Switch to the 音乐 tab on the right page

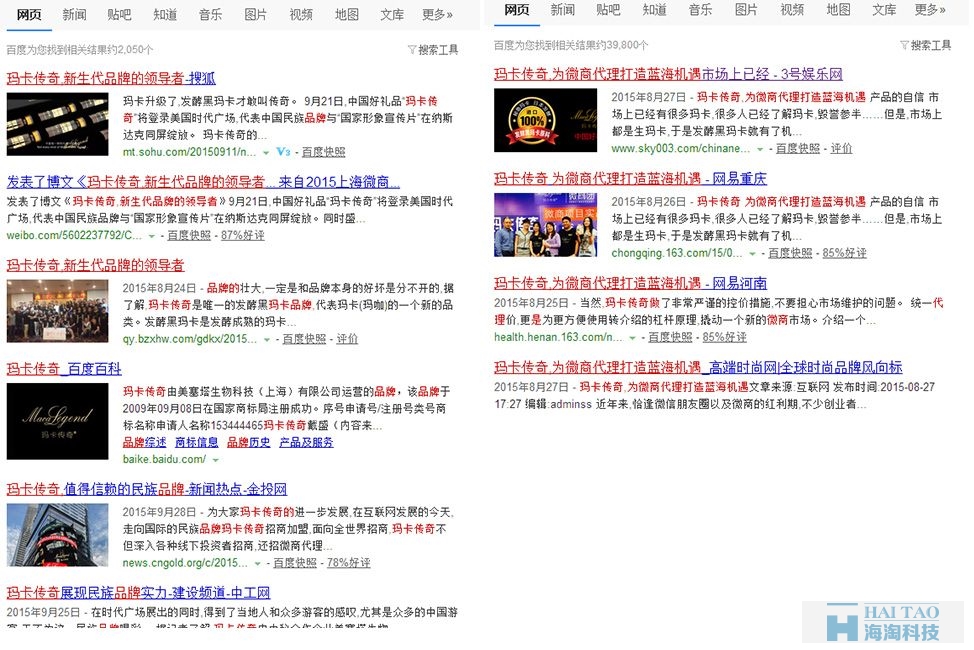point(700,10)
